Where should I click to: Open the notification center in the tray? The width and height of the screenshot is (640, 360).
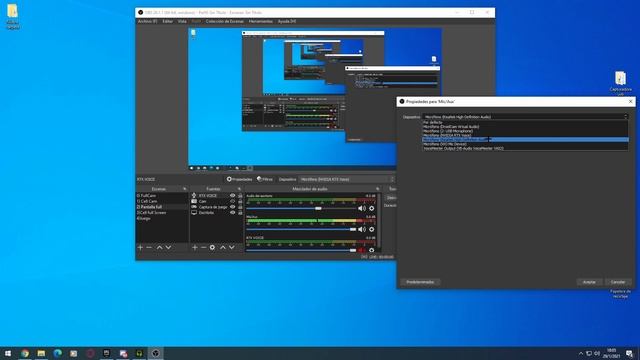pos(630,353)
